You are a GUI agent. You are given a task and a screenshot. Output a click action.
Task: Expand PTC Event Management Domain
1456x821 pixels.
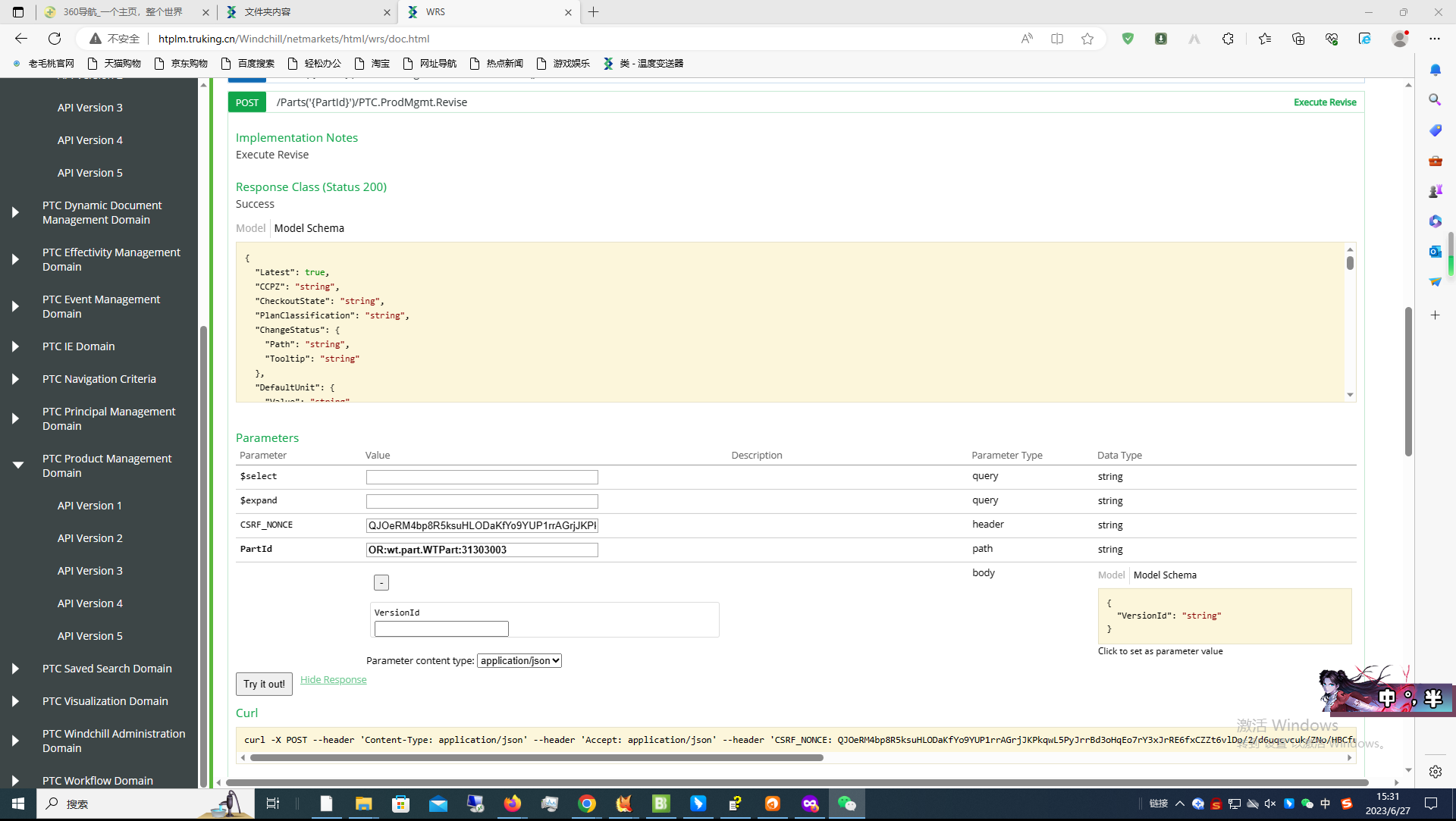(15, 306)
